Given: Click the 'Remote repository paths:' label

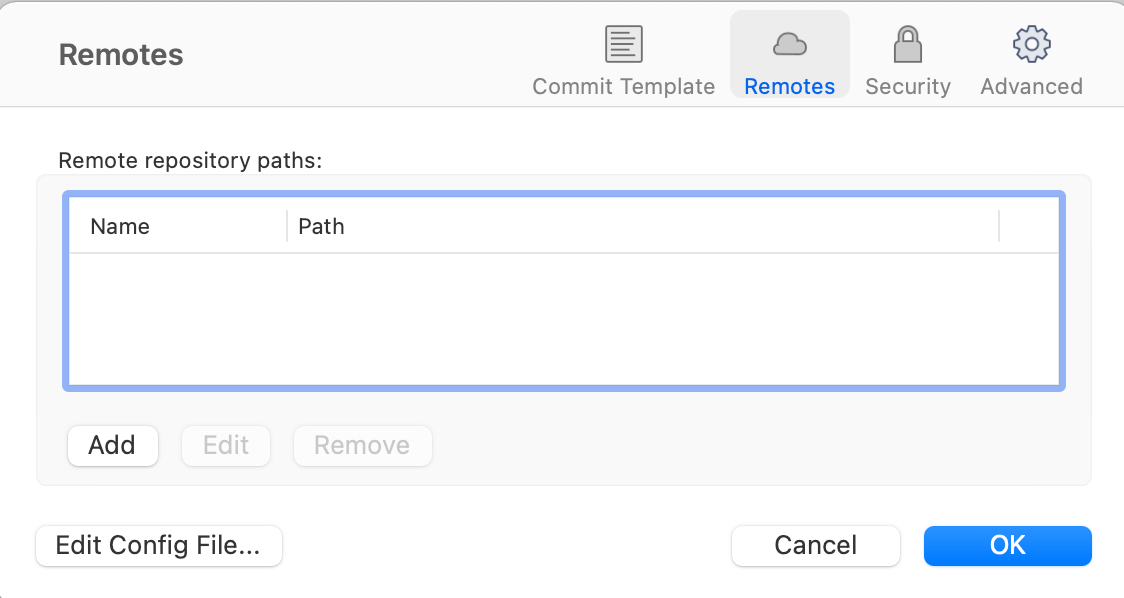Looking at the screenshot, I should tap(190, 161).
